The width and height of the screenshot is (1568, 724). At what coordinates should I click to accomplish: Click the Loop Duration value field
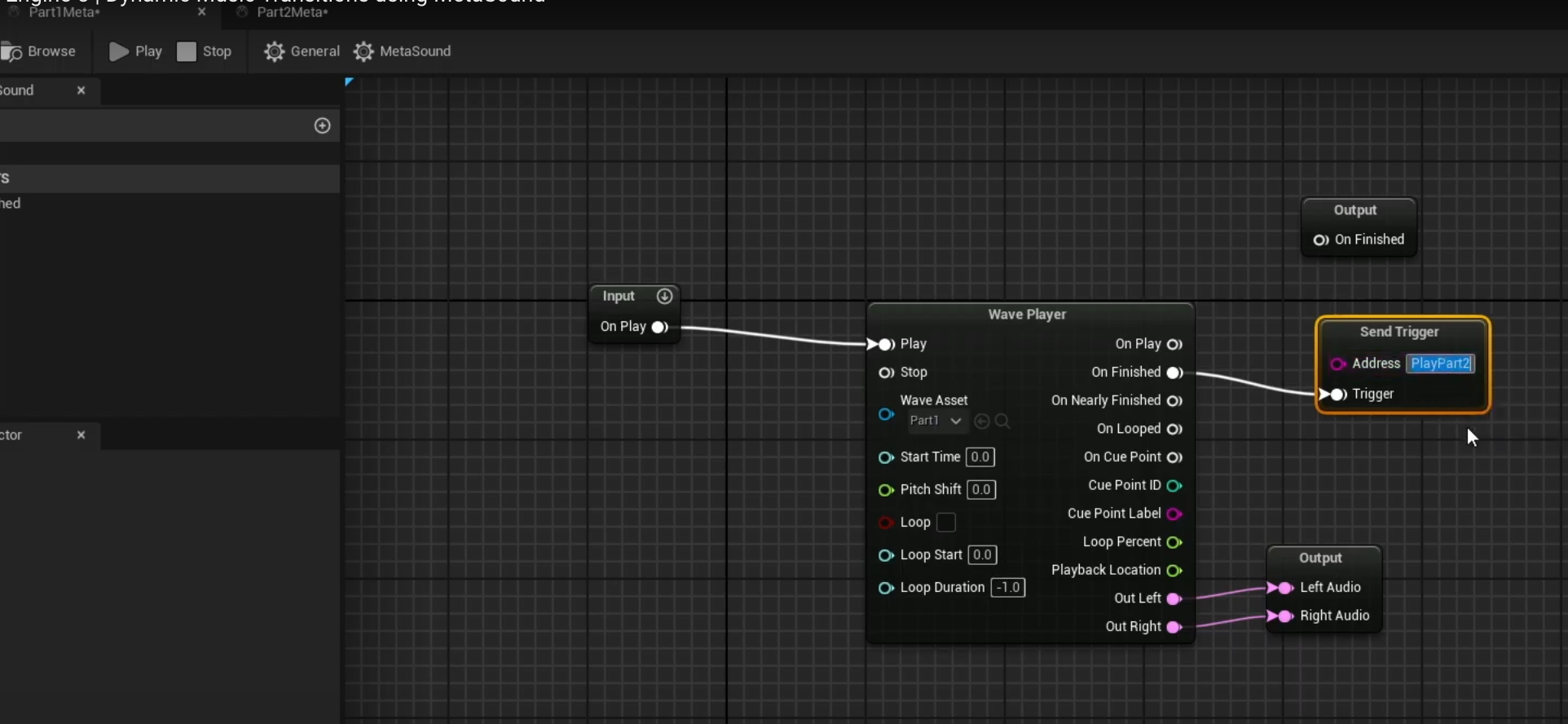point(1007,588)
